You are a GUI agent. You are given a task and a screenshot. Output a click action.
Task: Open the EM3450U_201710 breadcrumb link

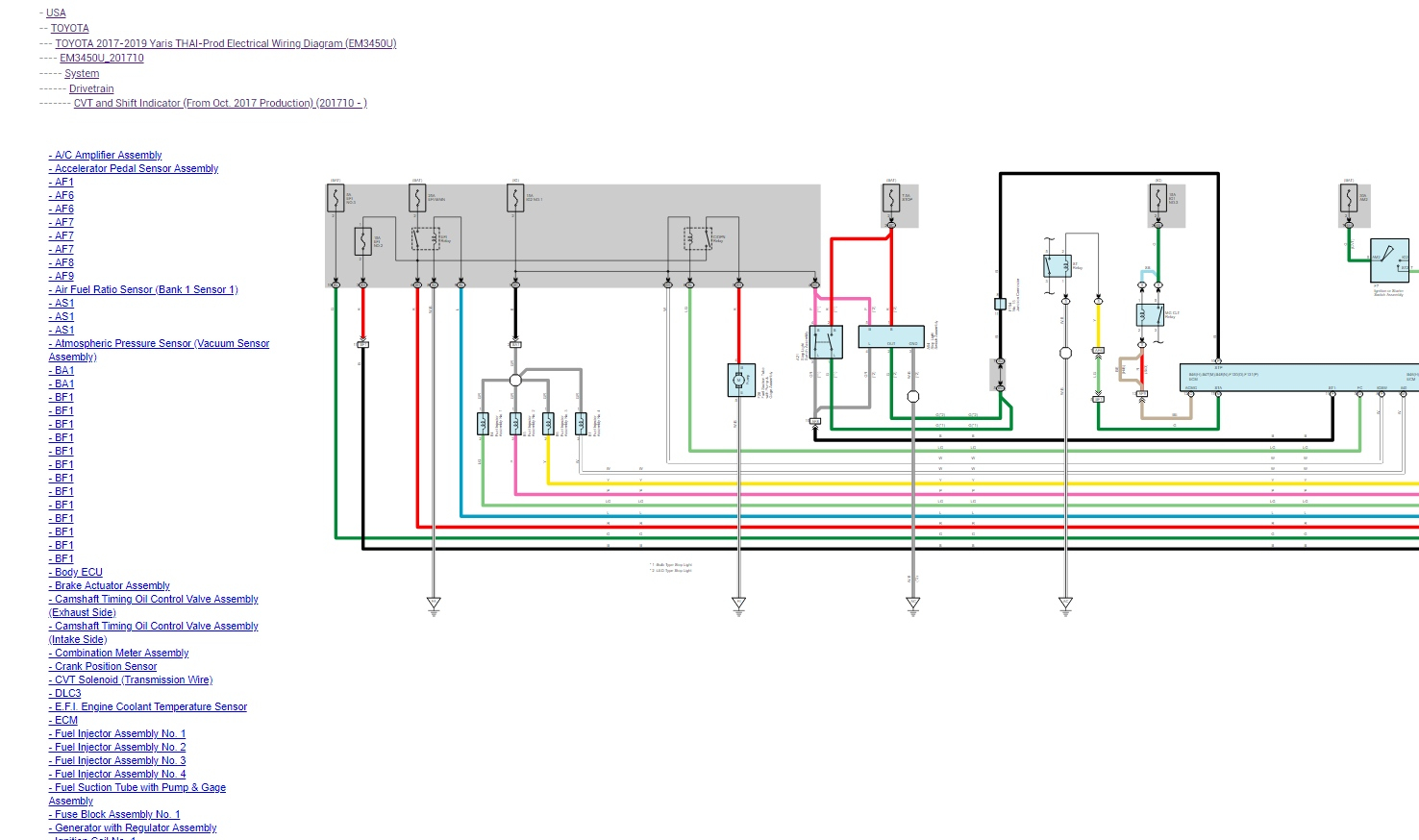102,58
